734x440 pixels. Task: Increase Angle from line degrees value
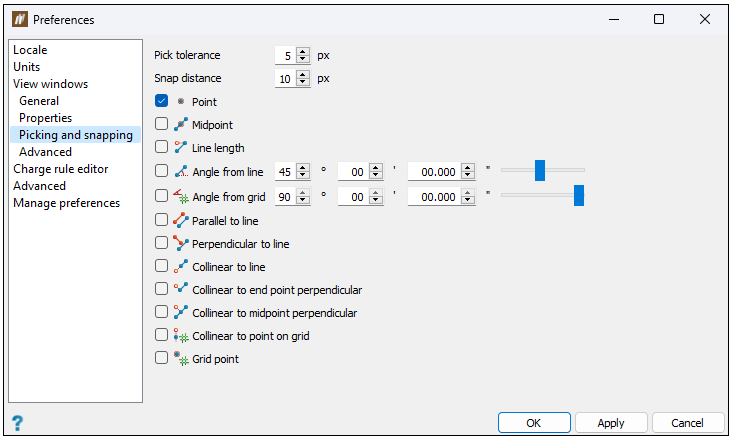coord(303,168)
